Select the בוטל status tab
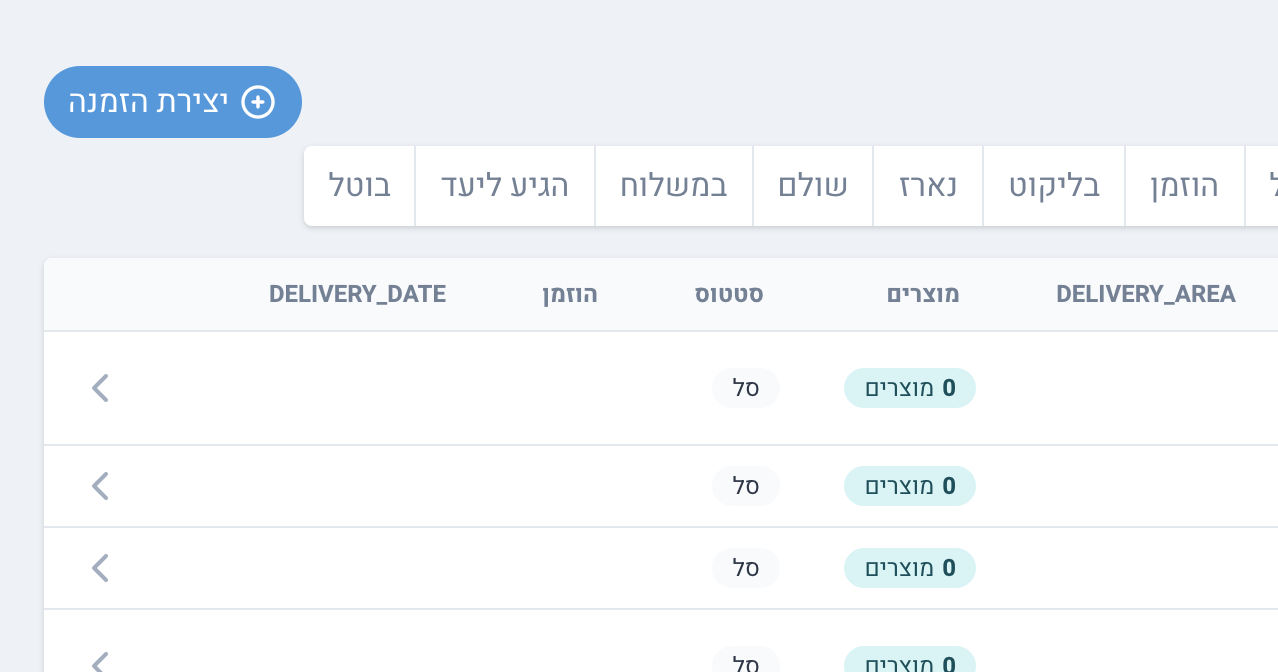Image resolution: width=1278 pixels, height=672 pixels. (359, 186)
